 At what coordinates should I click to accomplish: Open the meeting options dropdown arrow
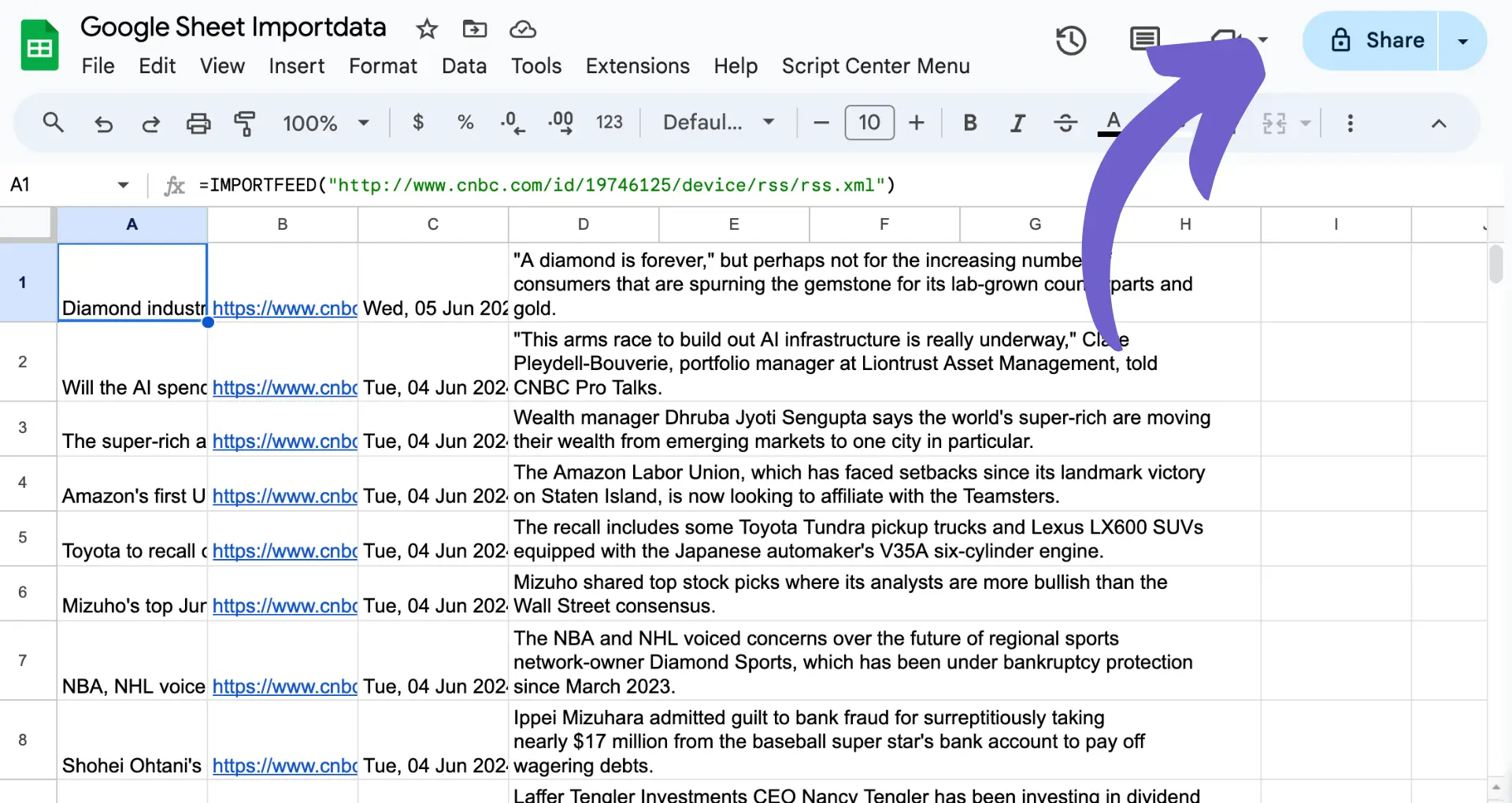click(x=1262, y=39)
